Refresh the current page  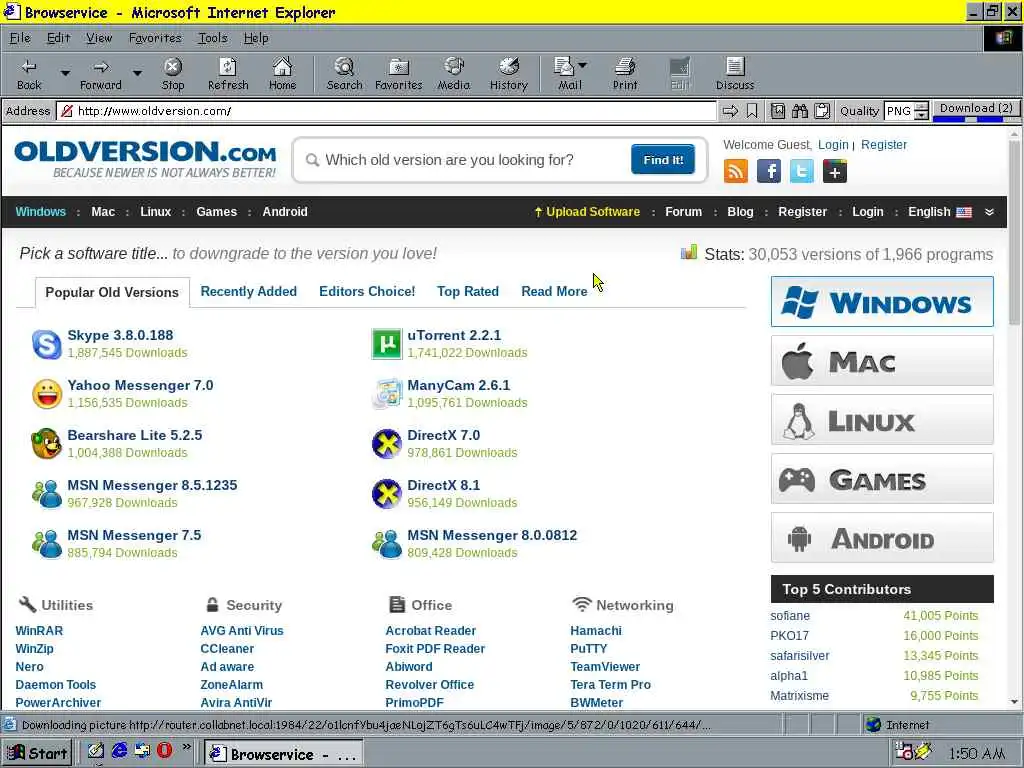[228, 74]
